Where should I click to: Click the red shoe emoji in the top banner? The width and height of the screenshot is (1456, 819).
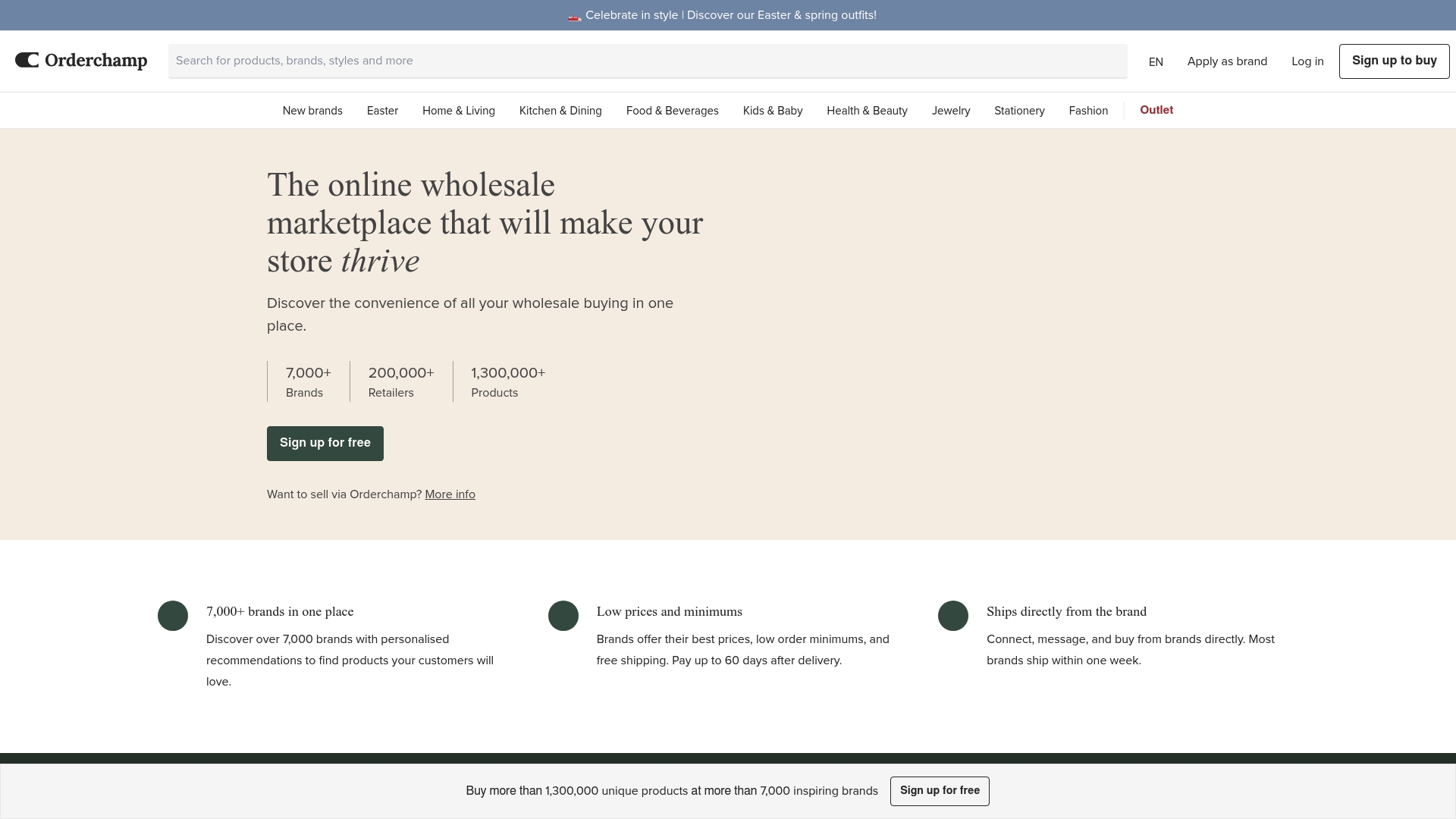click(x=574, y=15)
